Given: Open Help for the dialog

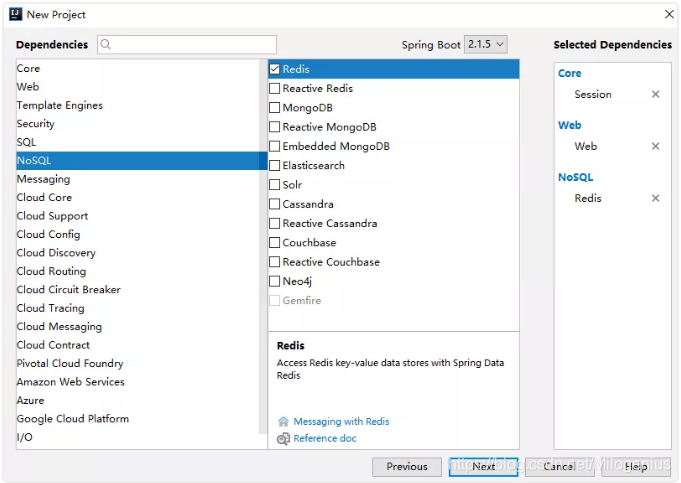Looking at the screenshot, I should [x=636, y=466].
